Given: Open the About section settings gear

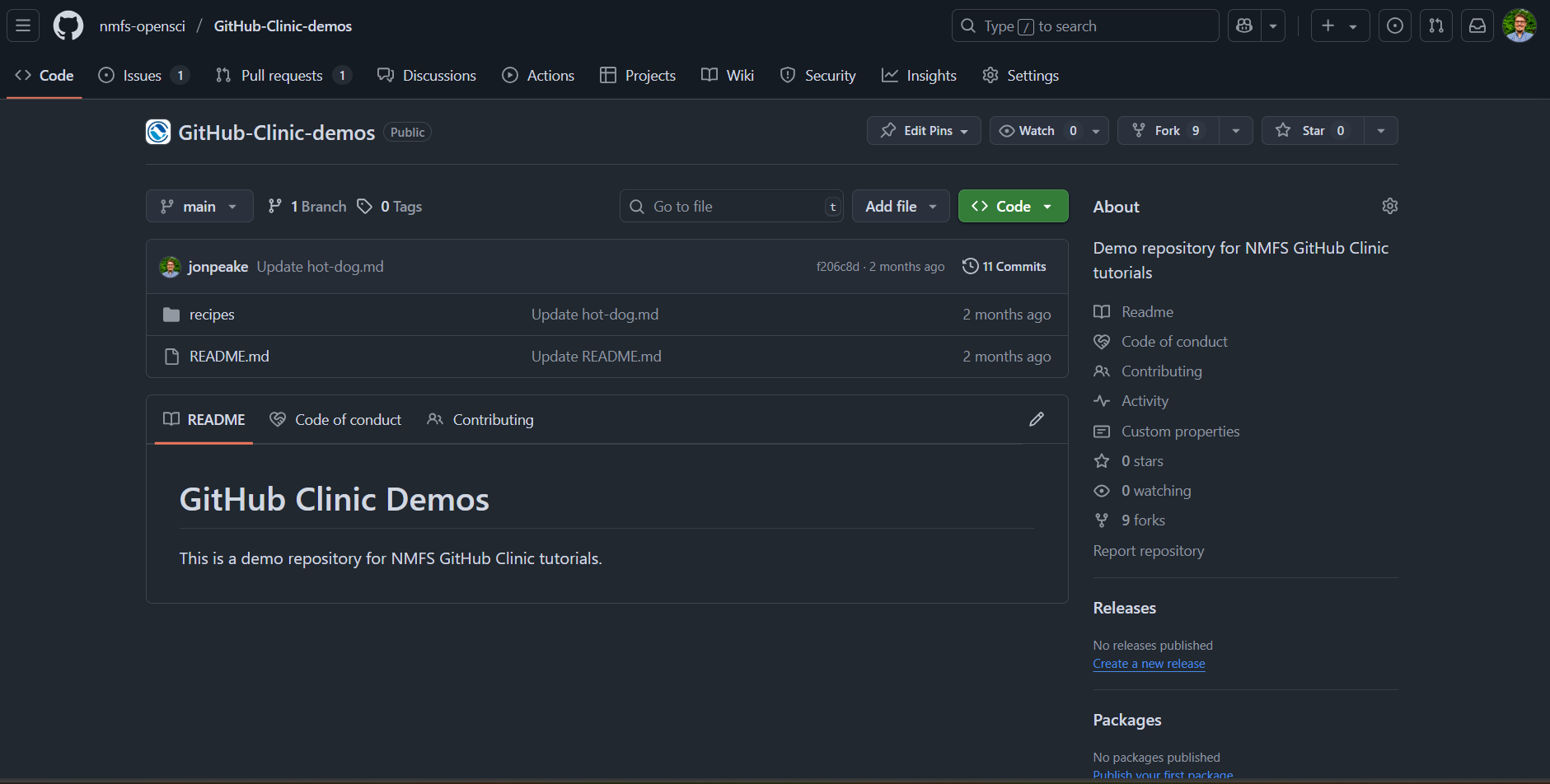Looking at the screenshot, I should (x=1390, y=206).
